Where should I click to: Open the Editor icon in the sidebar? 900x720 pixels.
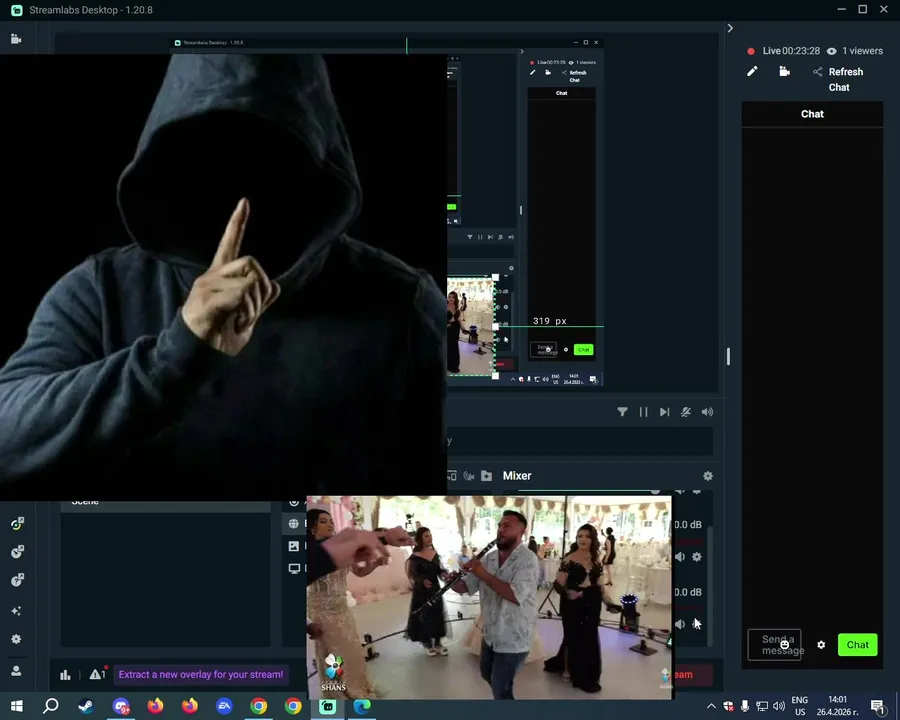(x=16, y=39)
